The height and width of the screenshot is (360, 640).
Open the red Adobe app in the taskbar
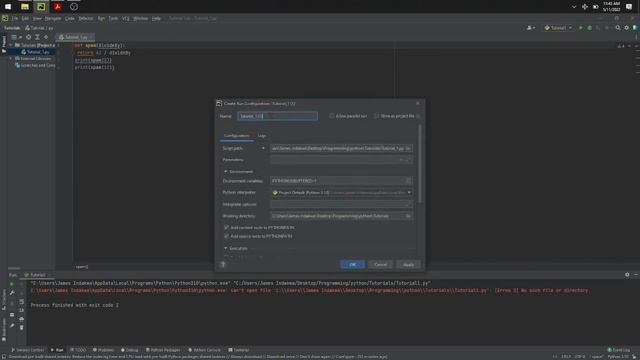tap(58, 7)
